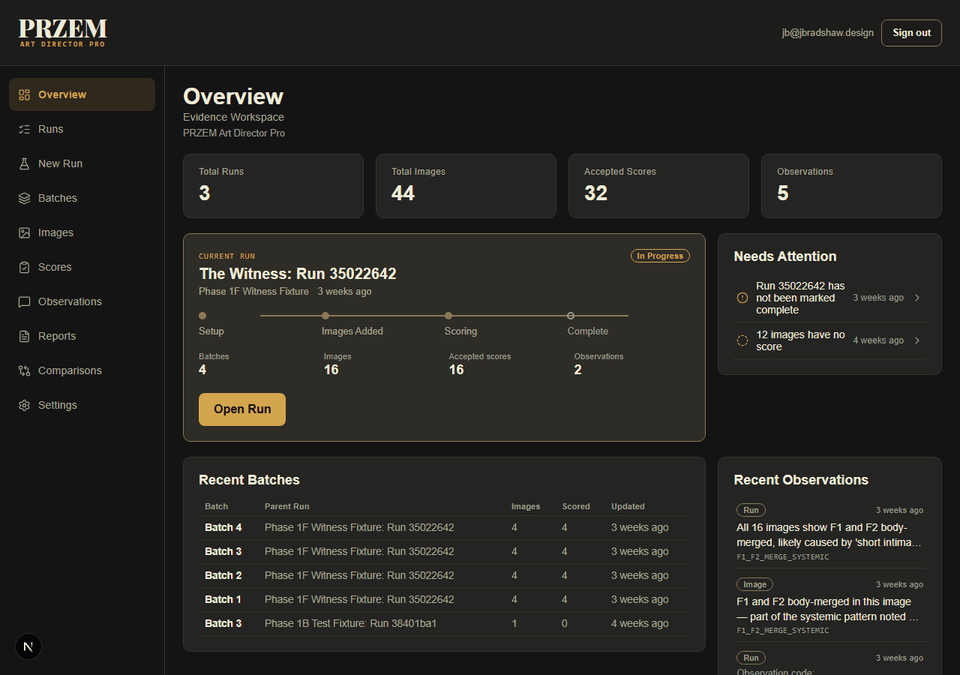
Task: Open Scores from the sidebar
Action: 82,267
